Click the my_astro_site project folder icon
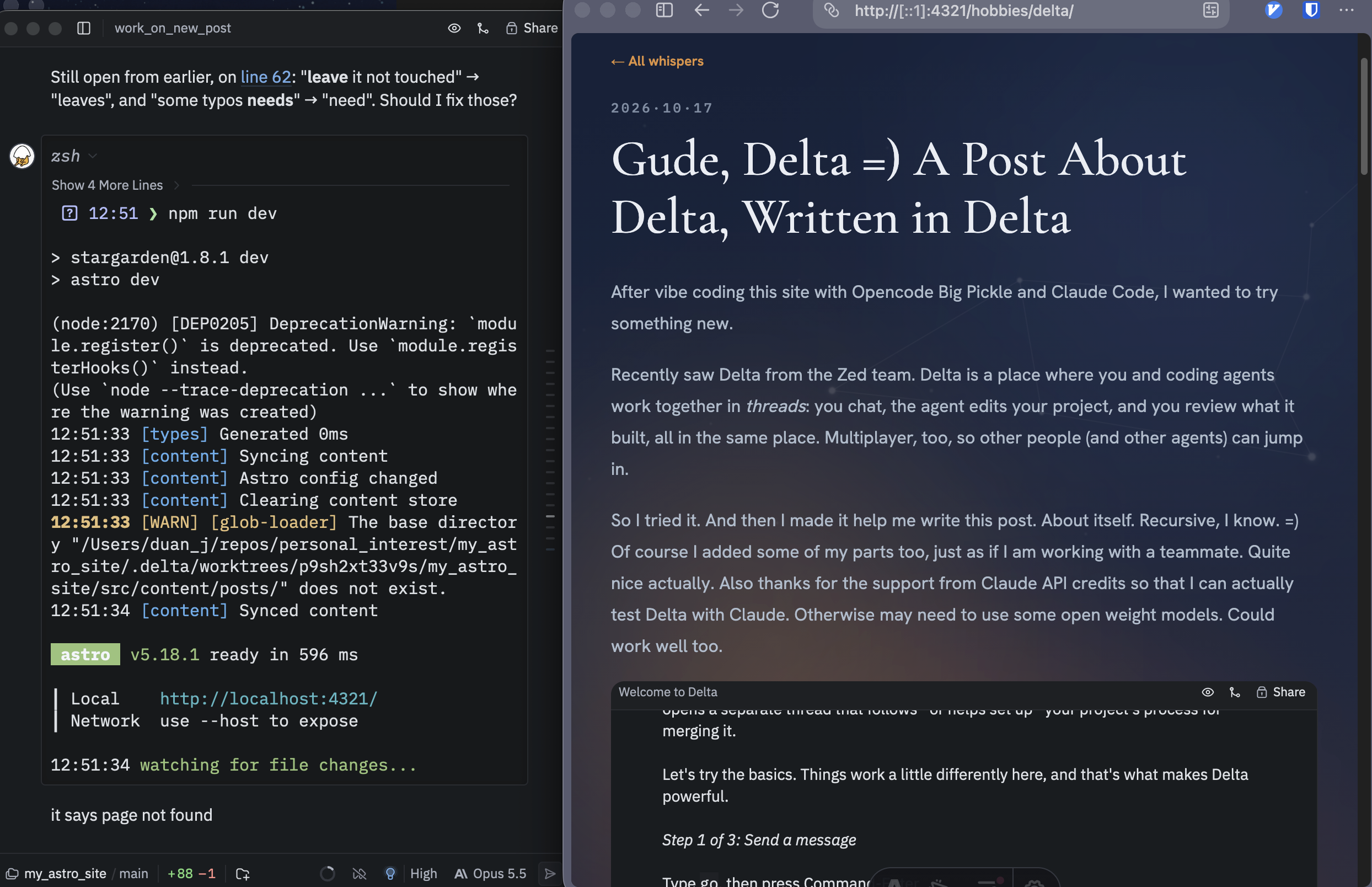 pos(12,873)
